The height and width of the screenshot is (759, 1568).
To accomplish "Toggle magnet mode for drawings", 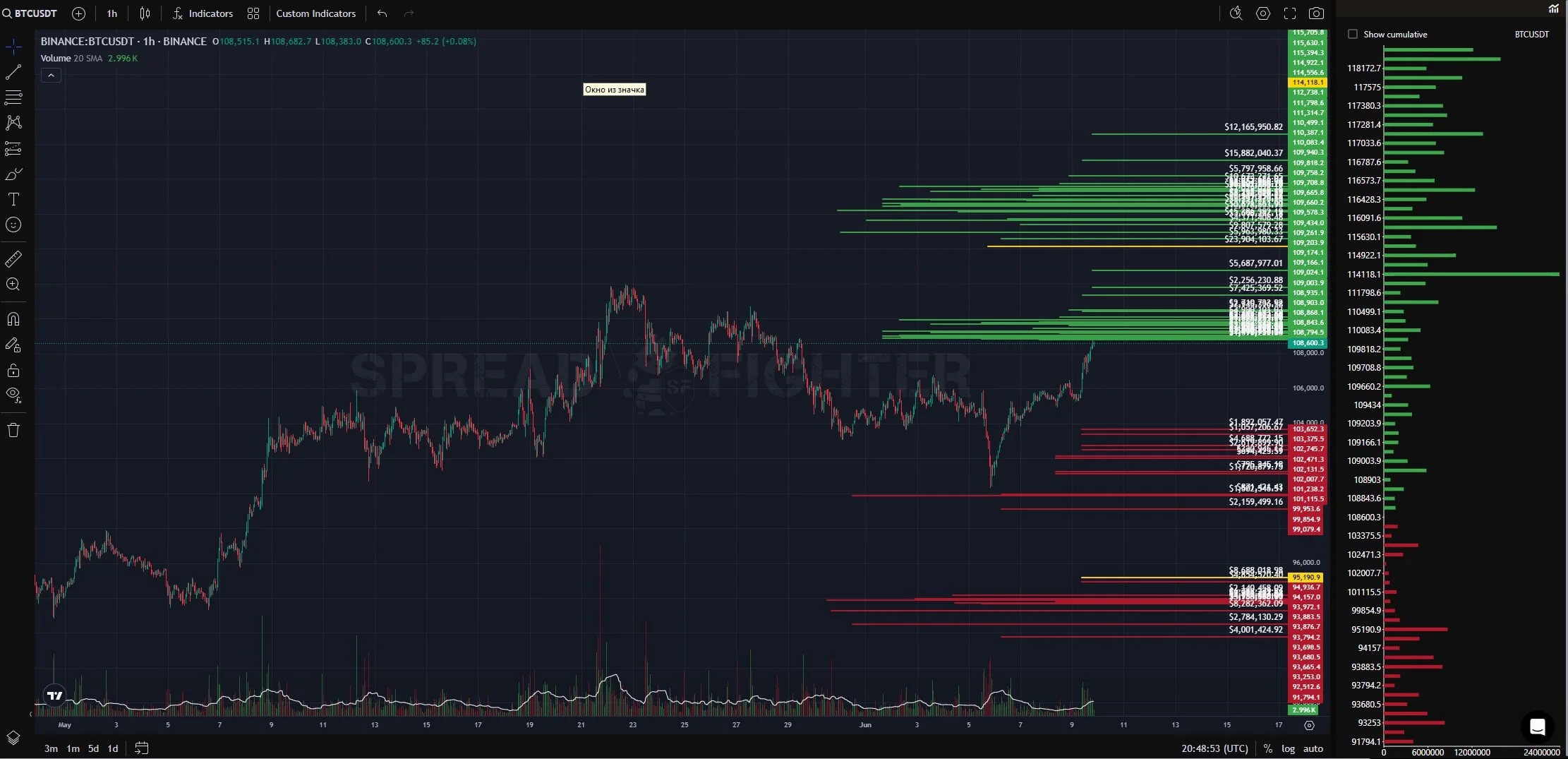I will (x=13, y=319).
